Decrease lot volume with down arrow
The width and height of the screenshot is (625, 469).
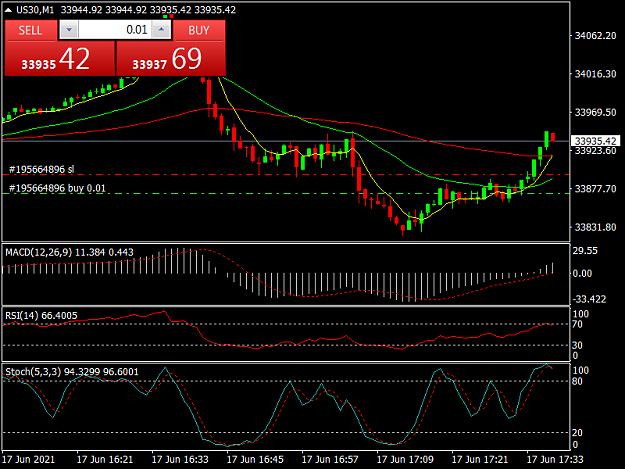69,30
